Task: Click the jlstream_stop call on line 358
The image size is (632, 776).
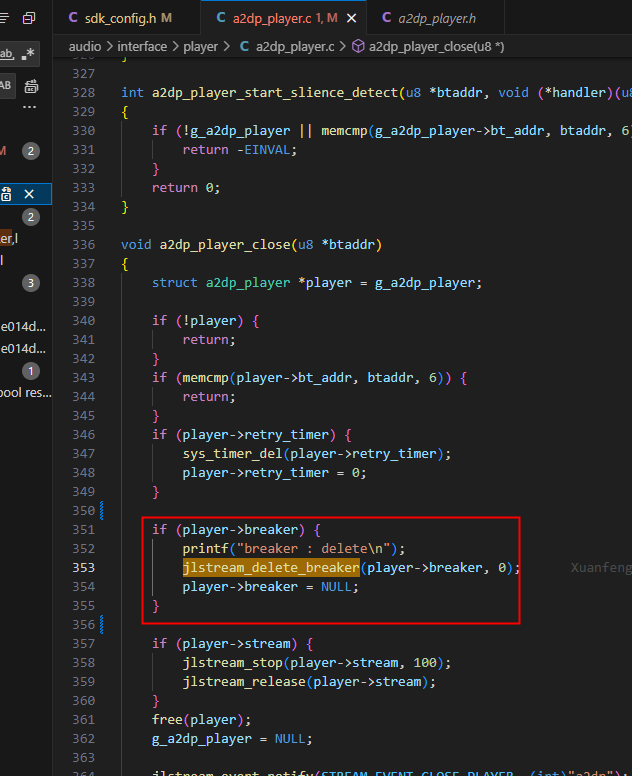Action: [233, 663]
